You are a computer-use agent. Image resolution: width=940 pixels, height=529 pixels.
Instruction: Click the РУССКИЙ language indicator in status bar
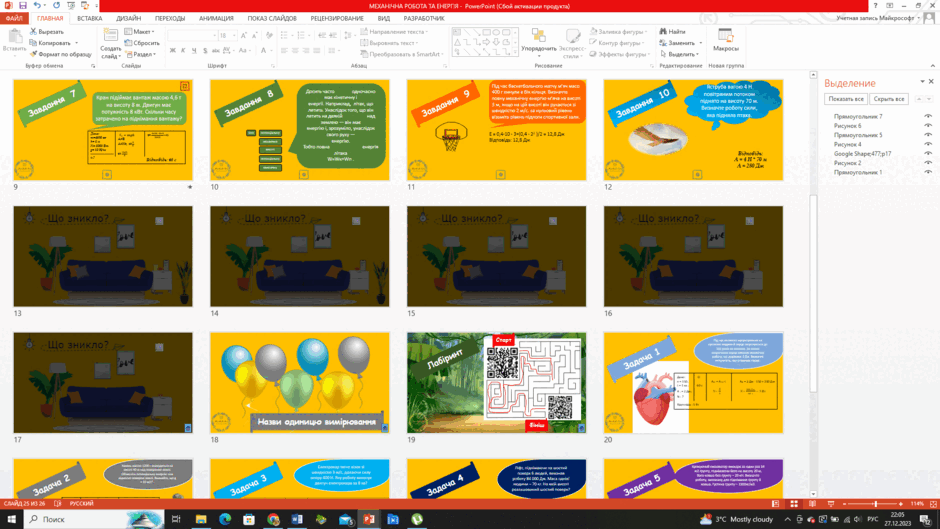point(82,504)
